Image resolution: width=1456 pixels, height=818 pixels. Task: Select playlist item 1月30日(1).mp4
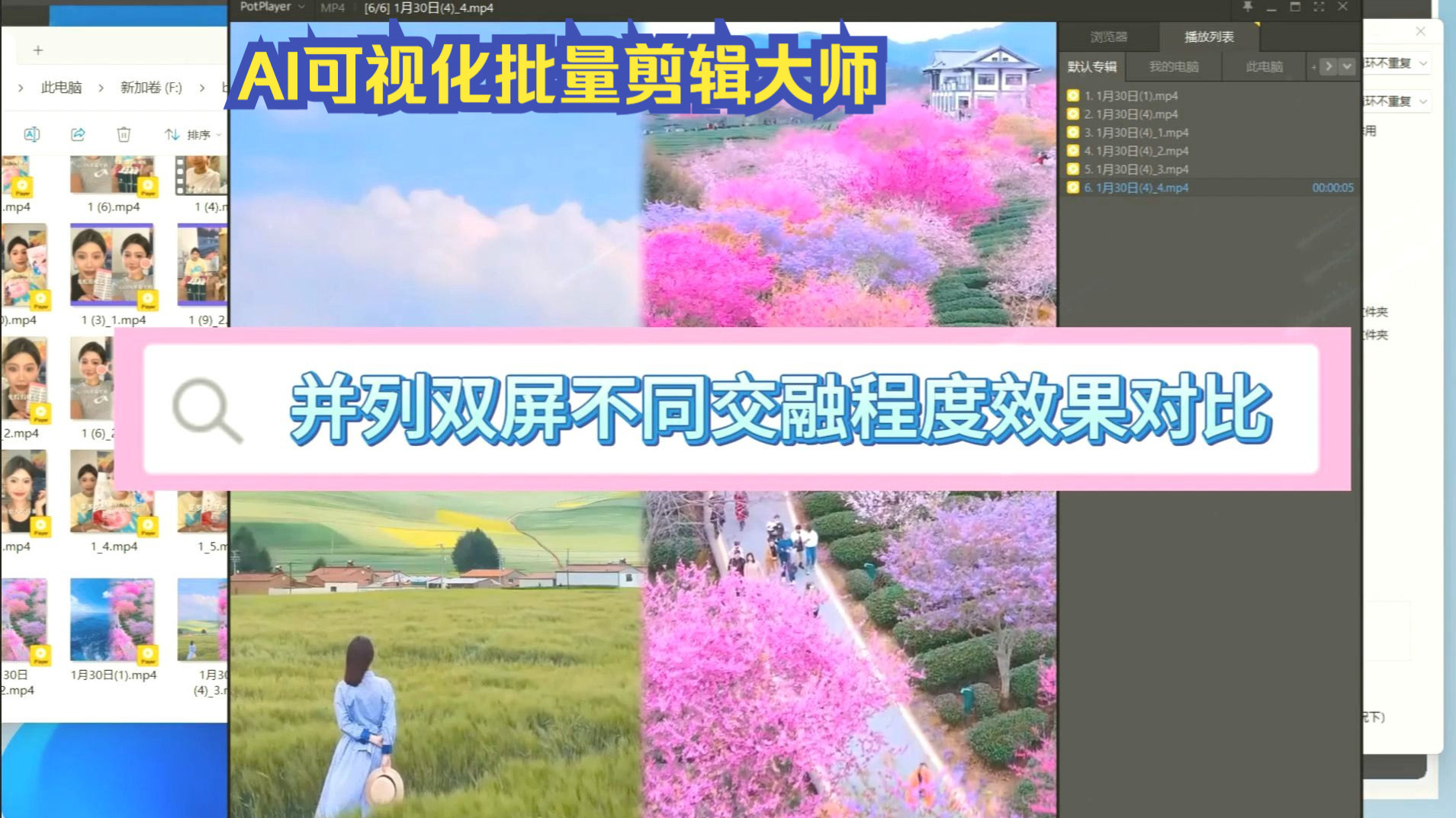pos(1210,96)
